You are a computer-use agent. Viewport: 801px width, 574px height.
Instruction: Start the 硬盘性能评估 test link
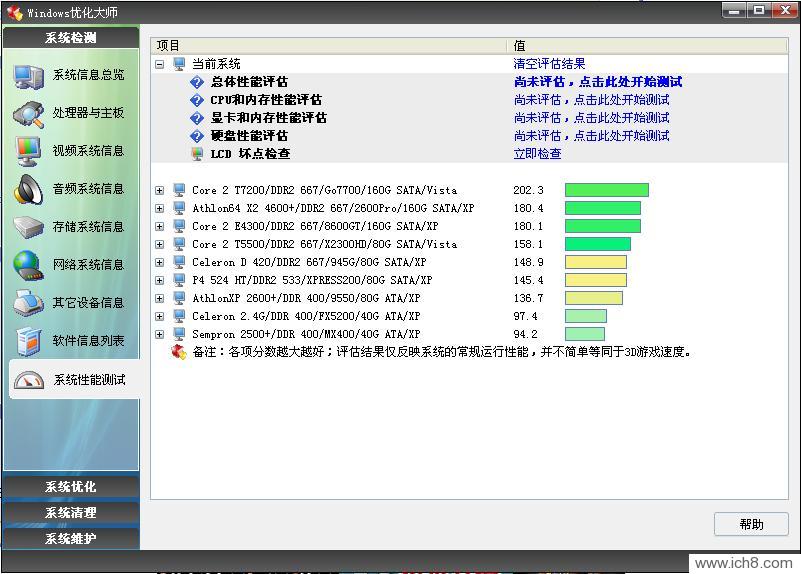tap(592, 136)
